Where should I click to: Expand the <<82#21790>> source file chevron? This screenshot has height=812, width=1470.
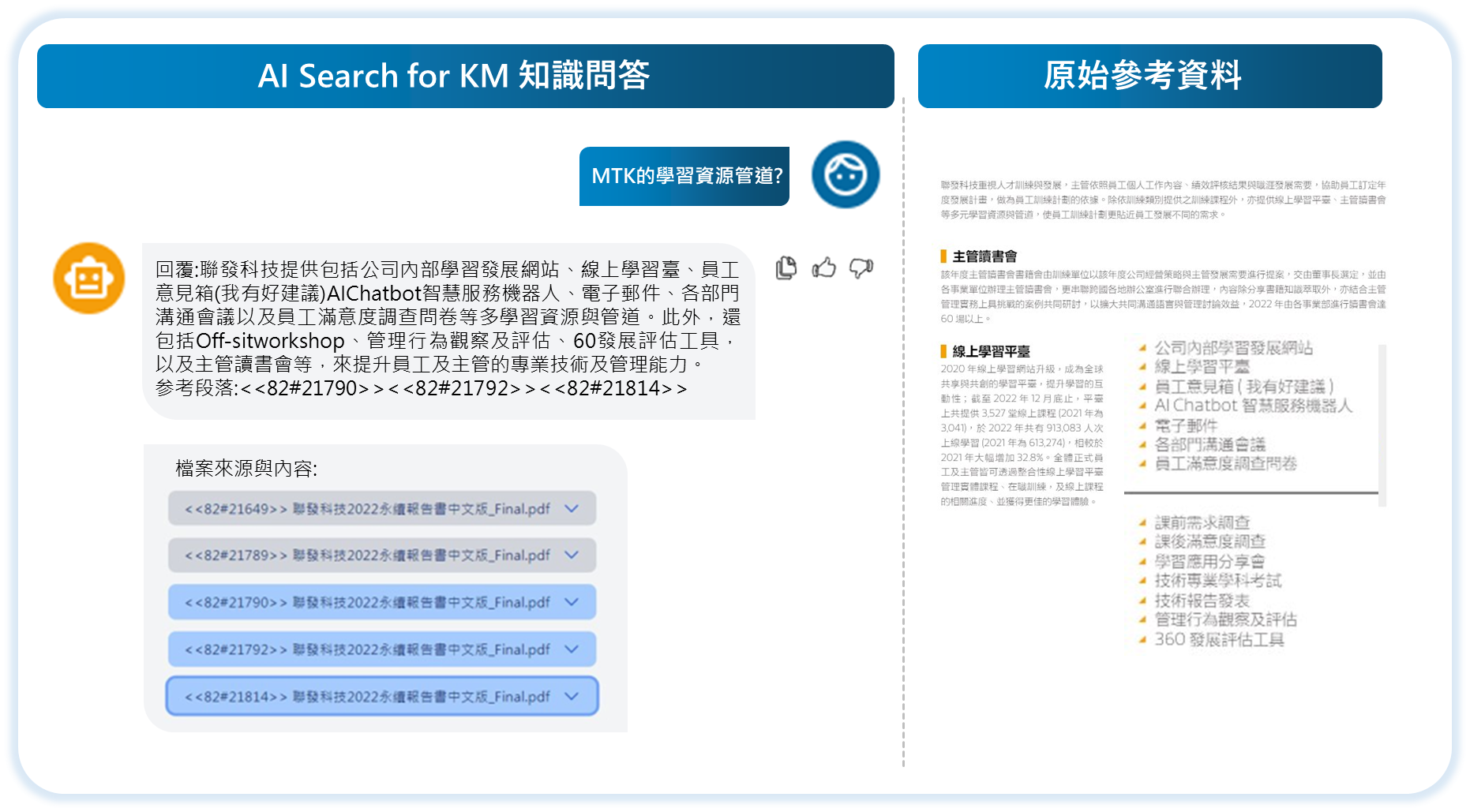pyautogui.click(x=572, y=603)
